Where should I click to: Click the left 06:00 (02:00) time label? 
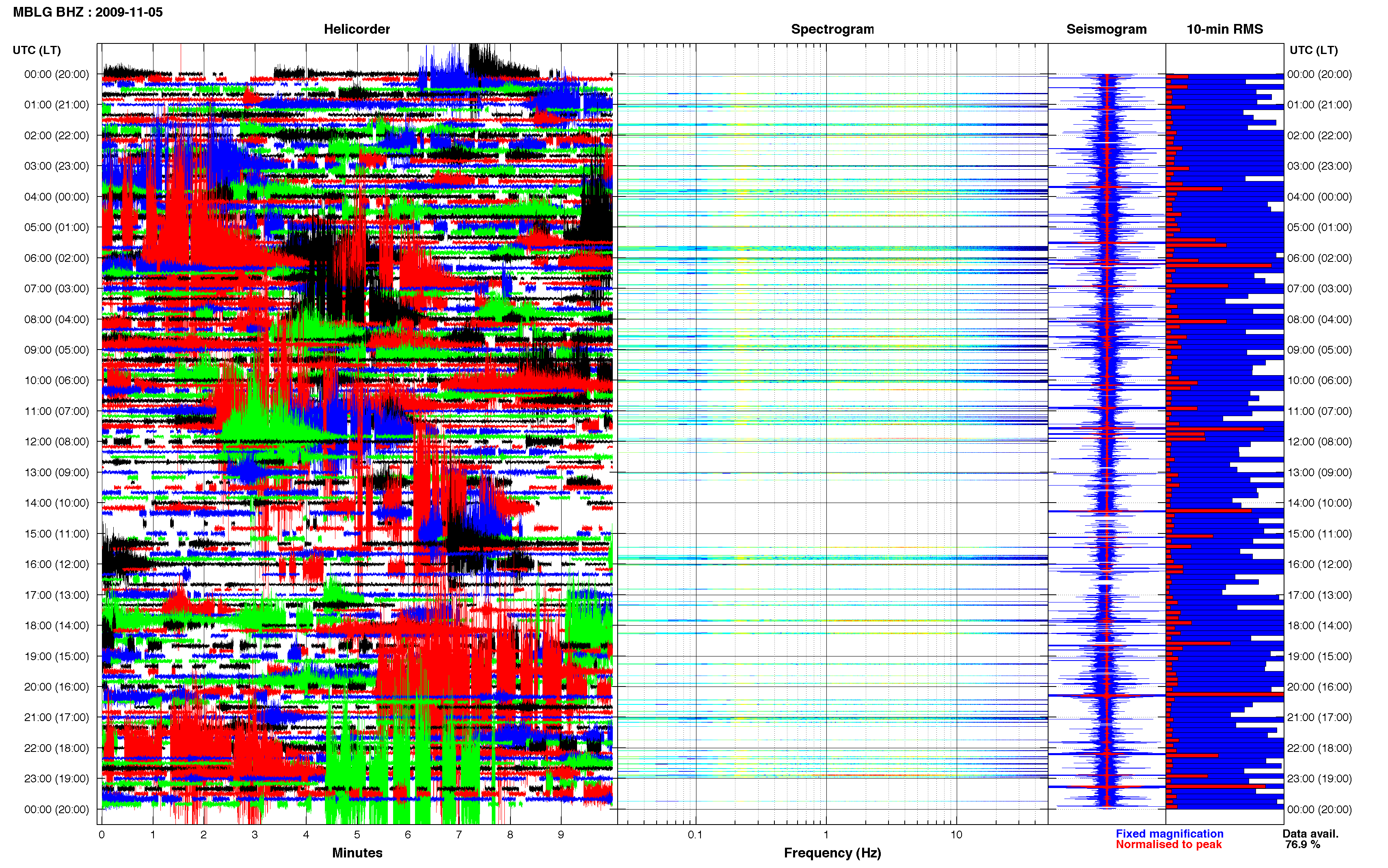click(56, 258)
